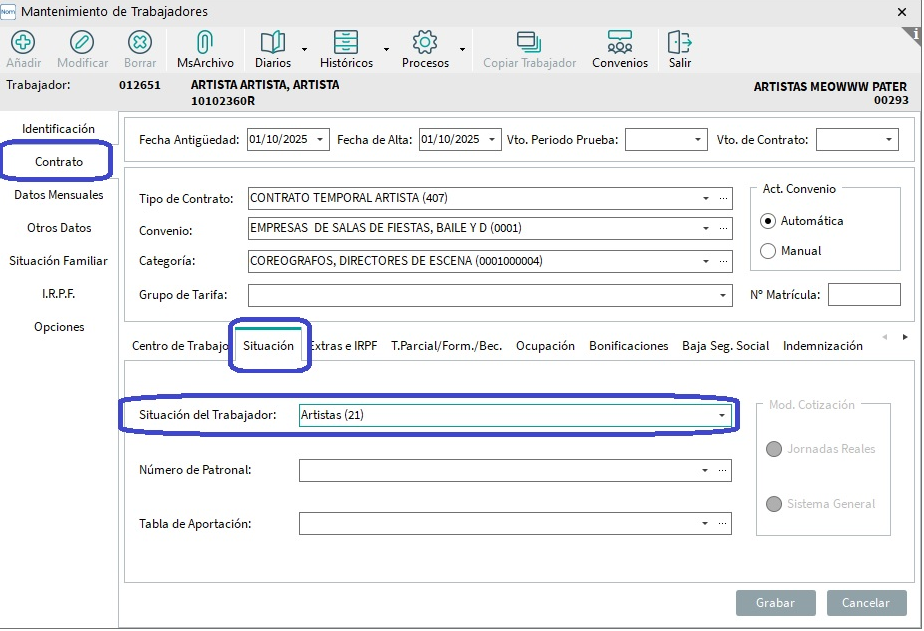Open the Convenios icon
The image size is (924, 631).
[x=619, y=42]
